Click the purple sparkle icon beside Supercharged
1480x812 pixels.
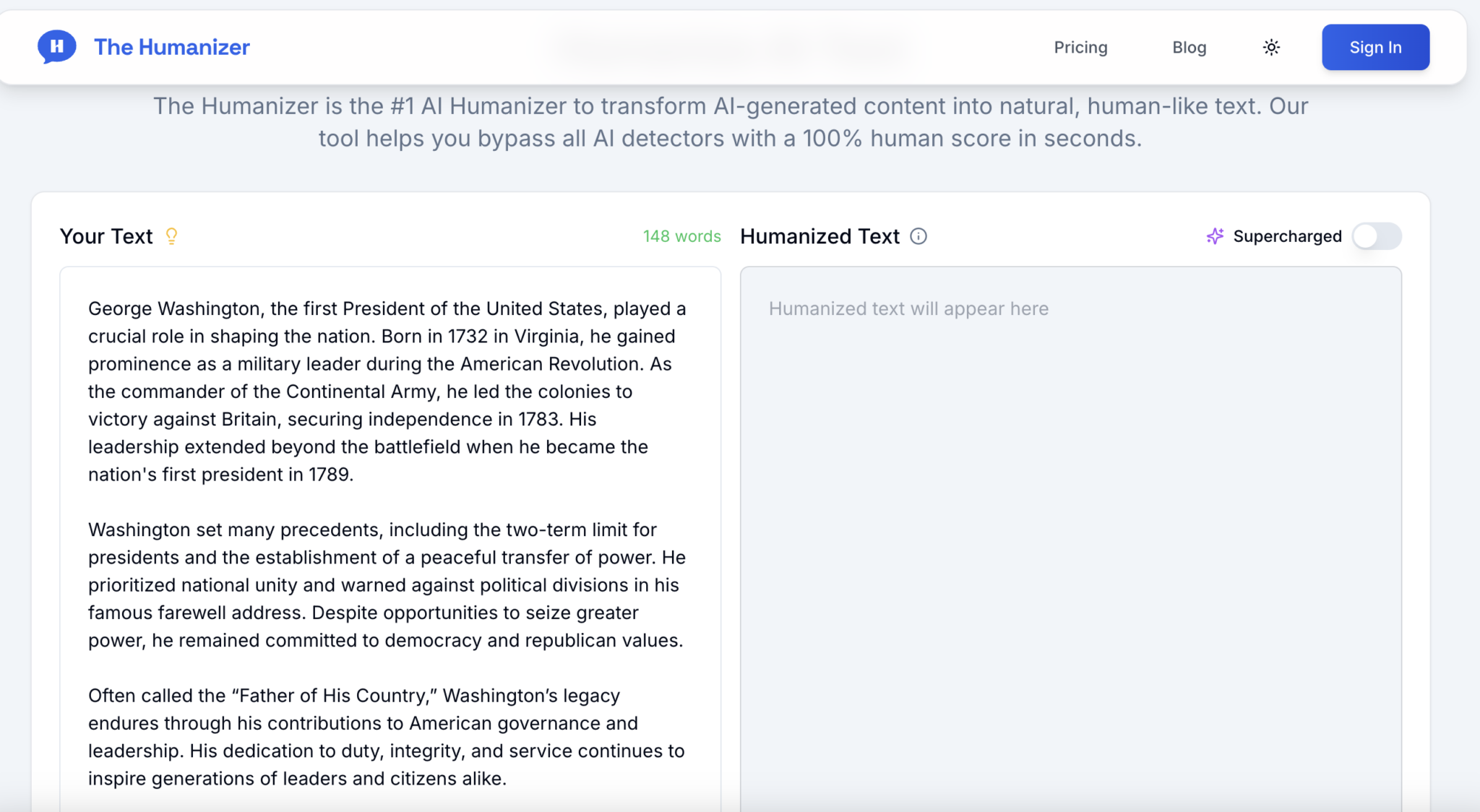point(1215,236)
